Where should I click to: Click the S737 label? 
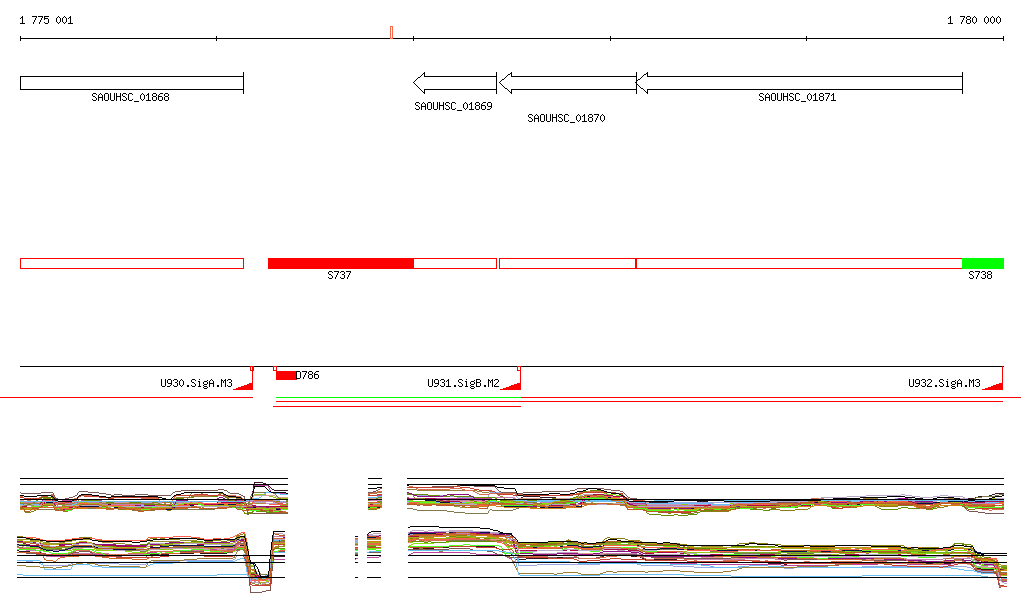click(x=339, y=275)
